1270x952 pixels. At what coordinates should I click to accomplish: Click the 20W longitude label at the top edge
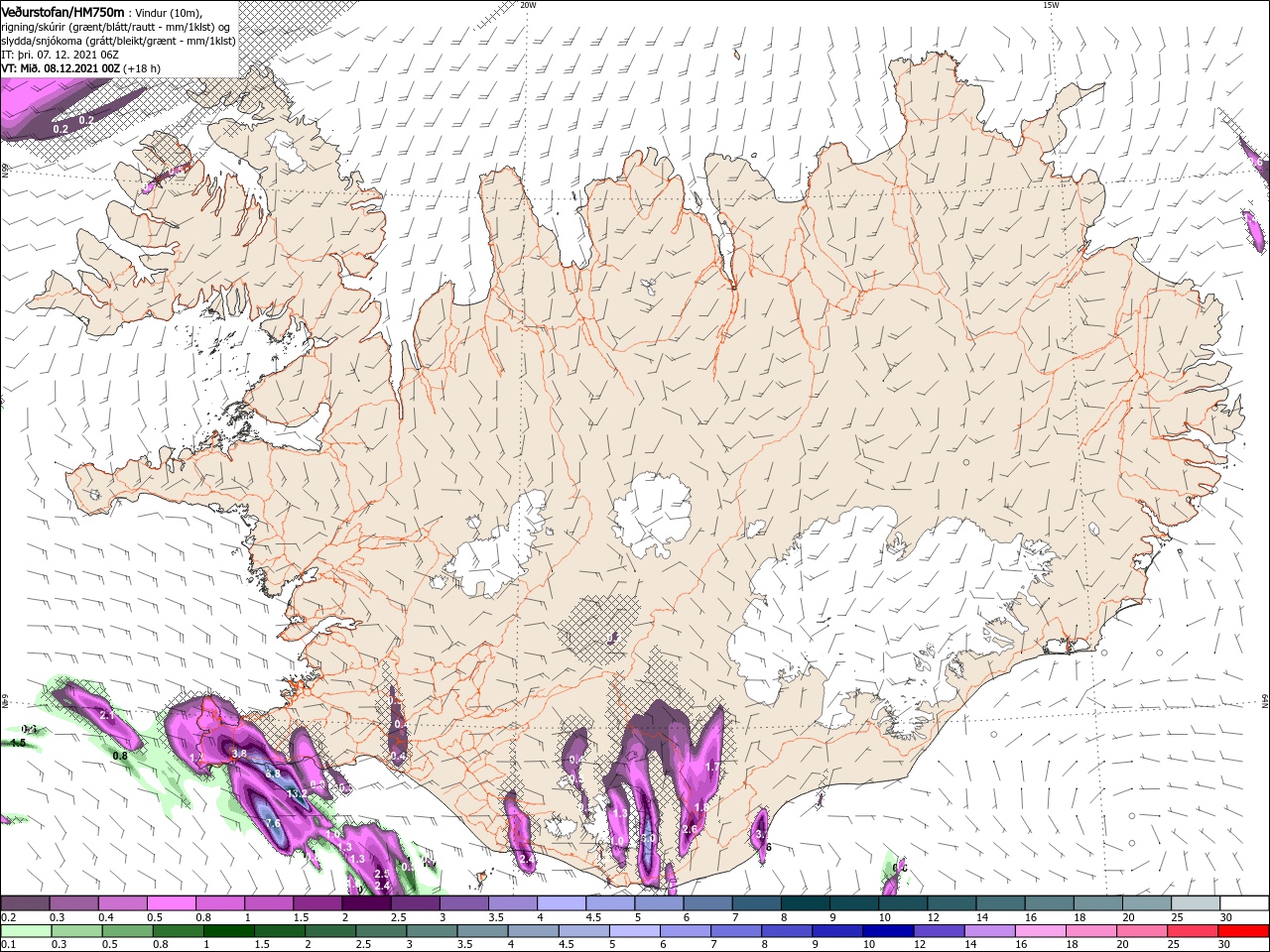[x=528, y=5]
